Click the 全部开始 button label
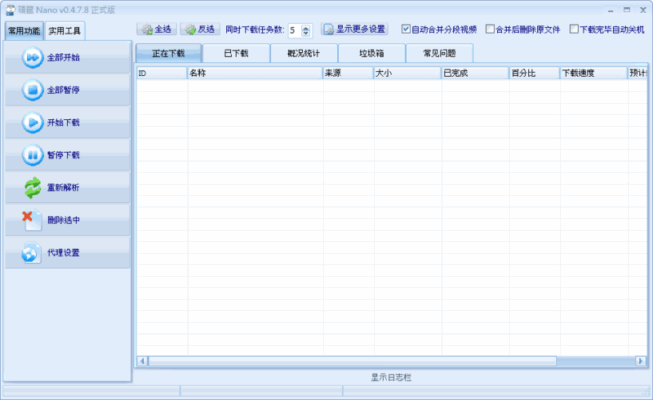This screenshot has width=653, height=400. (63, 58)
